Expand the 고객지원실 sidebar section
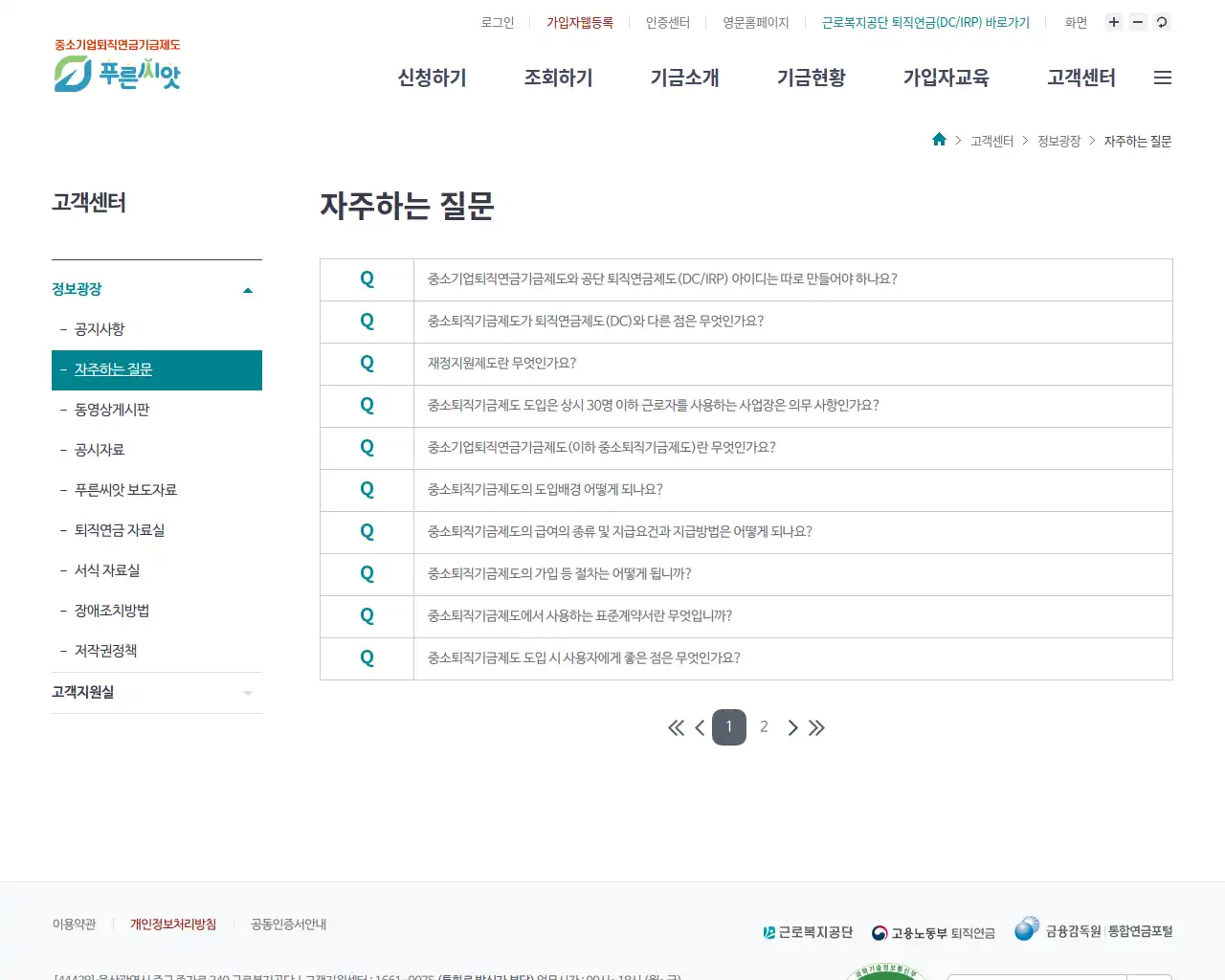 [x=247, y=692]
